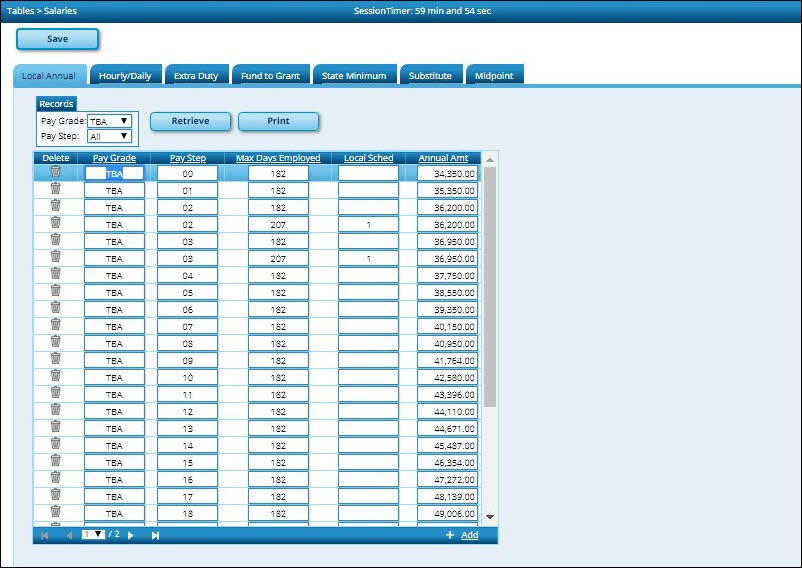Switch to the Hourly/Daily tab

point(125,76)
